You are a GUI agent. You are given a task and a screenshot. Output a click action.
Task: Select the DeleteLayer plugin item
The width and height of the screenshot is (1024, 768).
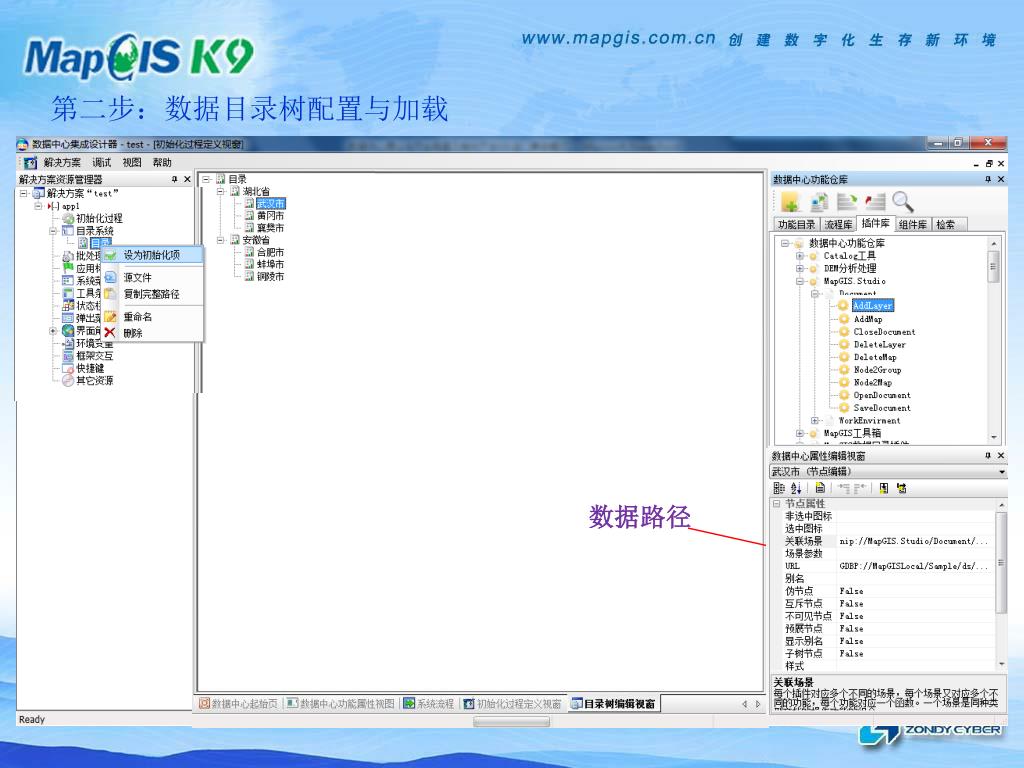click(x=880, y=344)
